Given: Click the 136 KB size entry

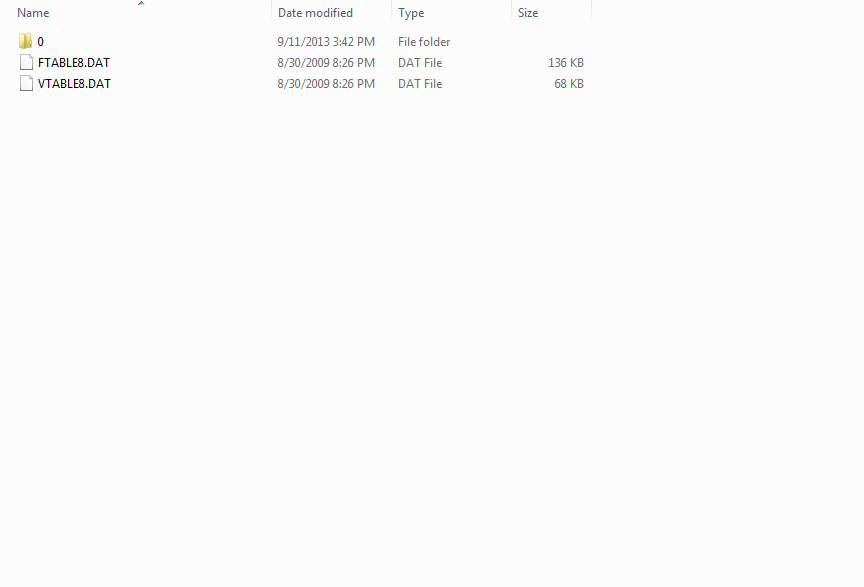Looking at the screenshot, I should [566, 63].
